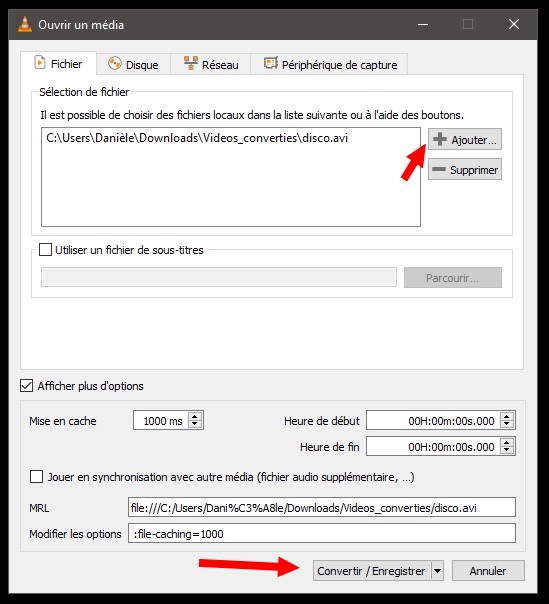Click into the Modifier les options field

point(322,534)
